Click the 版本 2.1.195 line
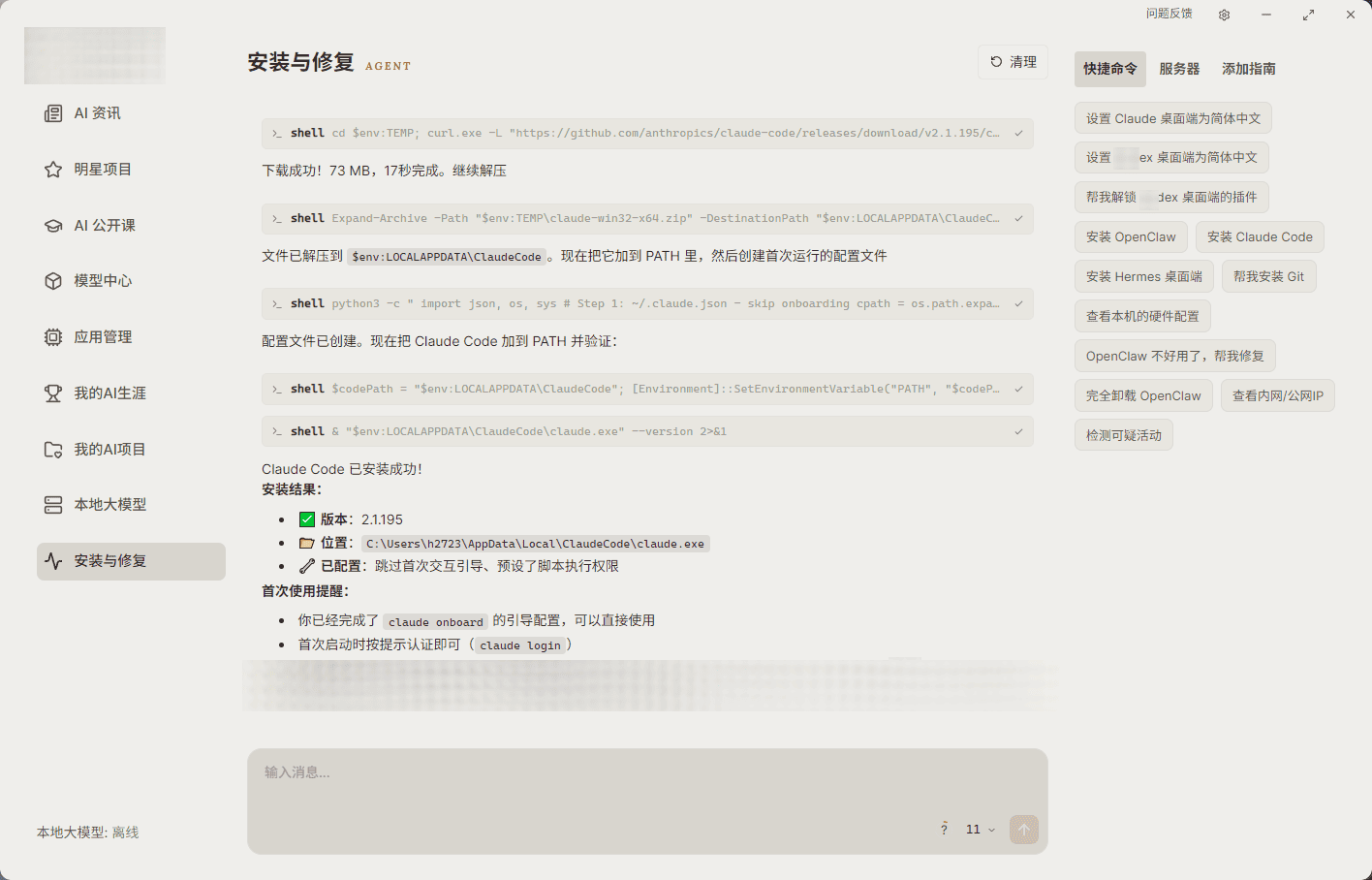The image size is (1372, 880). coord(351,519)
